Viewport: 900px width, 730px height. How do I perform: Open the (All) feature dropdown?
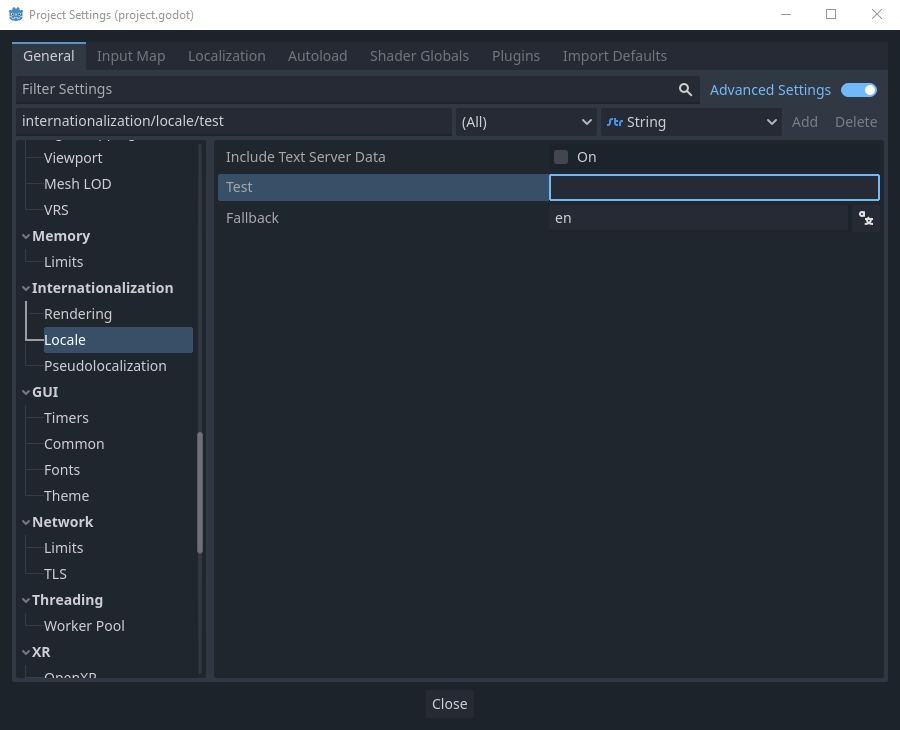coord(526,122)
